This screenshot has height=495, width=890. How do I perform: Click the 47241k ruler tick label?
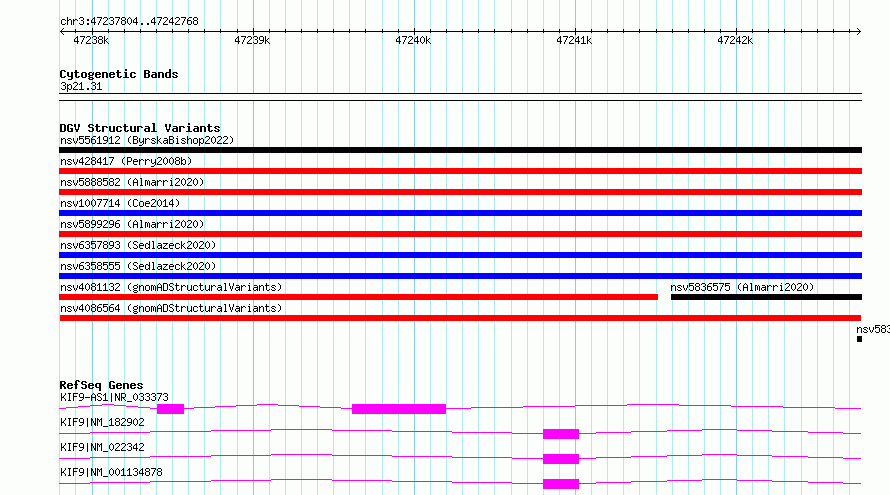(x=574, y=40)
